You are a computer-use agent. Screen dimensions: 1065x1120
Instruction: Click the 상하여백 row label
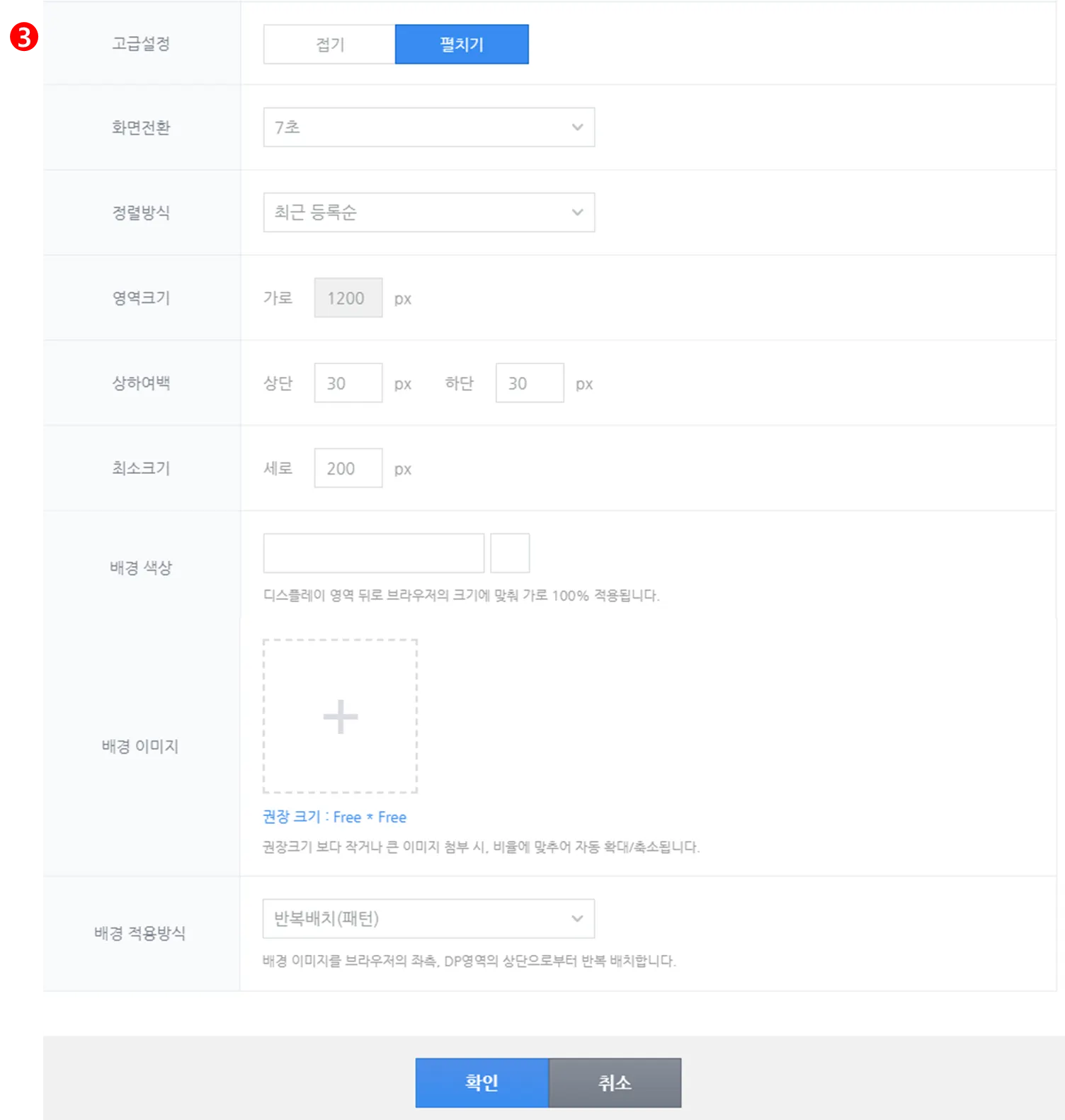pyautogui.click(x=141, y=383)
